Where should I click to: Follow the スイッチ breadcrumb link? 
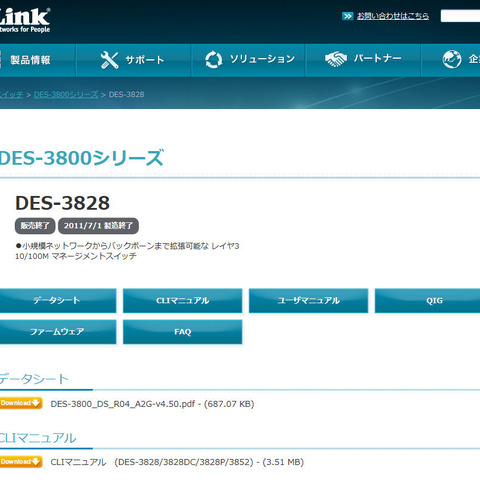click(x=11, y=95)
